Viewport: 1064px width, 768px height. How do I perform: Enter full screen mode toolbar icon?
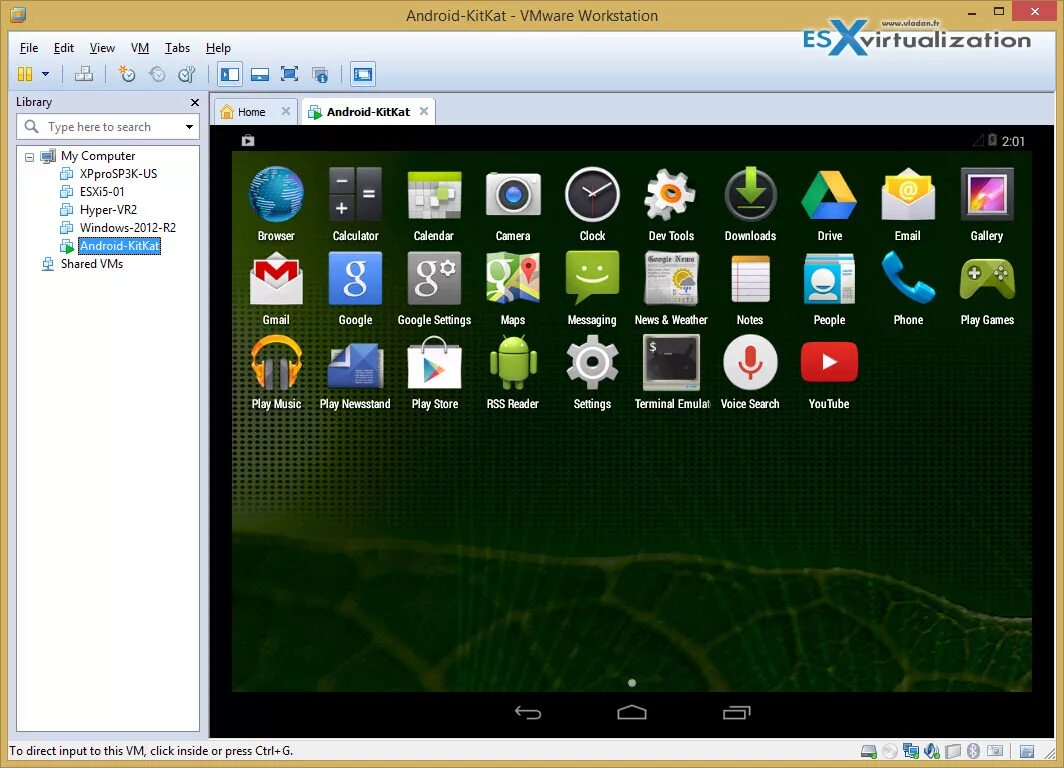(x=290, y=74)
